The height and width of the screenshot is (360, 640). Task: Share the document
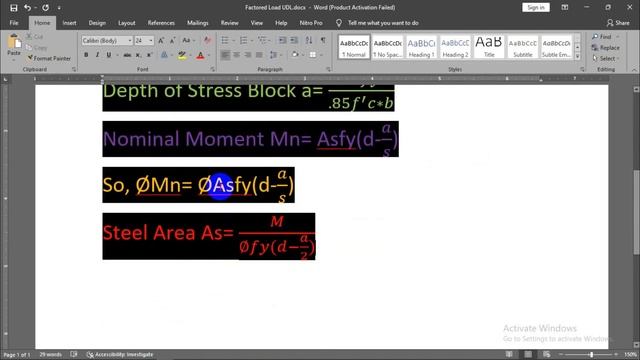[x=618, y=23]
